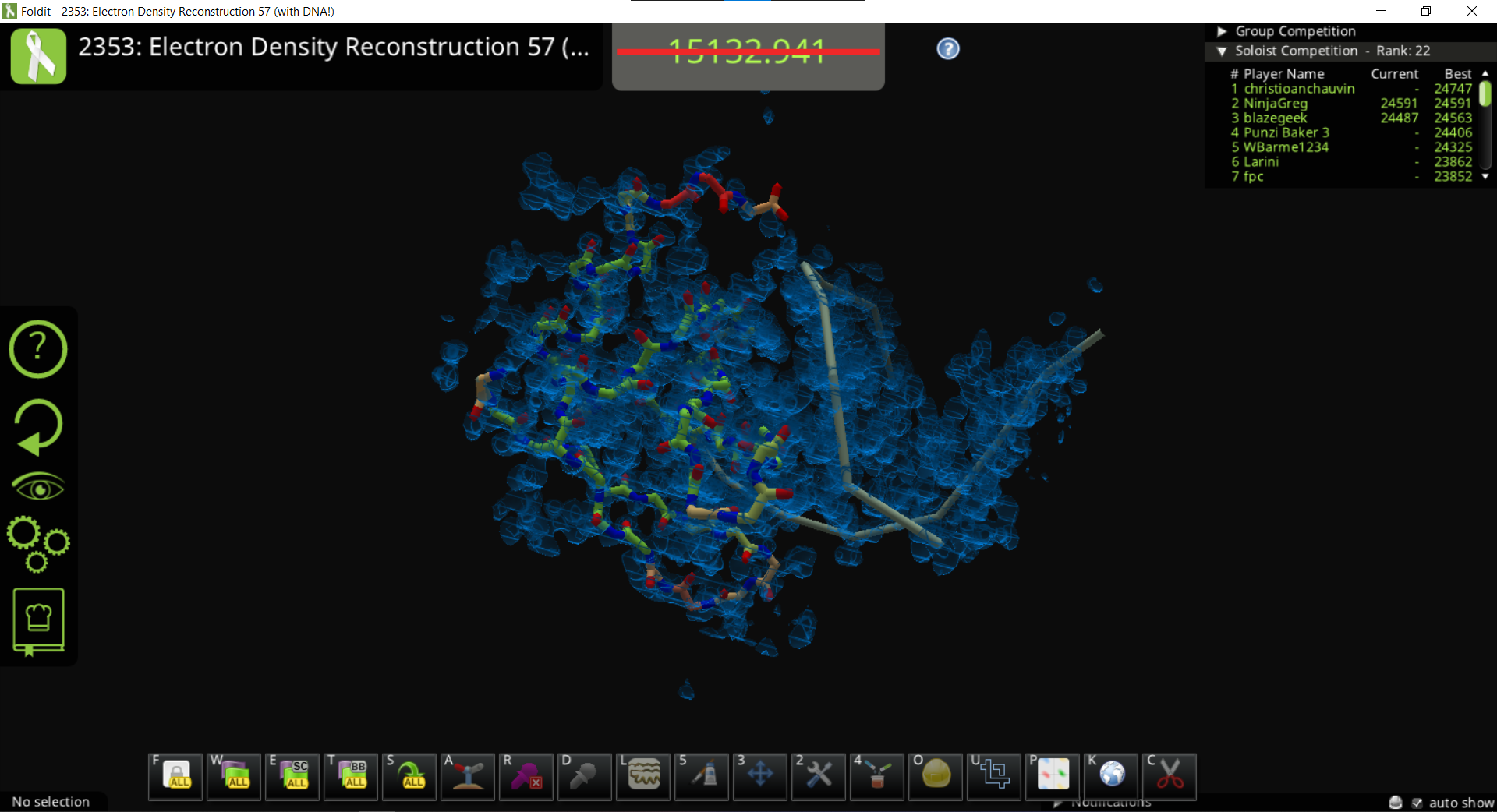The width and height of the screenshot is (1497, 812).
Task: Click the leaderboard scrollbar down arrow
Action: [1485, 177]
